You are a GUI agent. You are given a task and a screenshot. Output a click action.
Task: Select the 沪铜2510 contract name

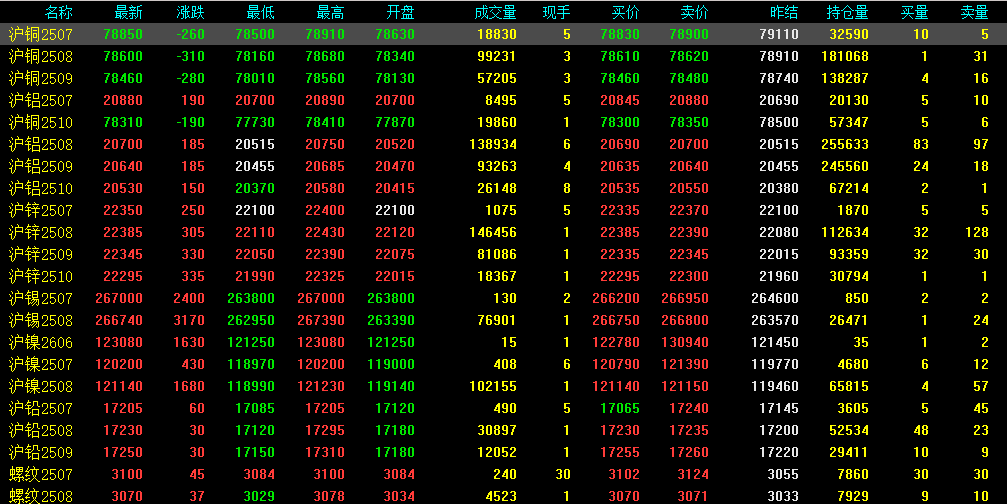[x=41, y=122]
